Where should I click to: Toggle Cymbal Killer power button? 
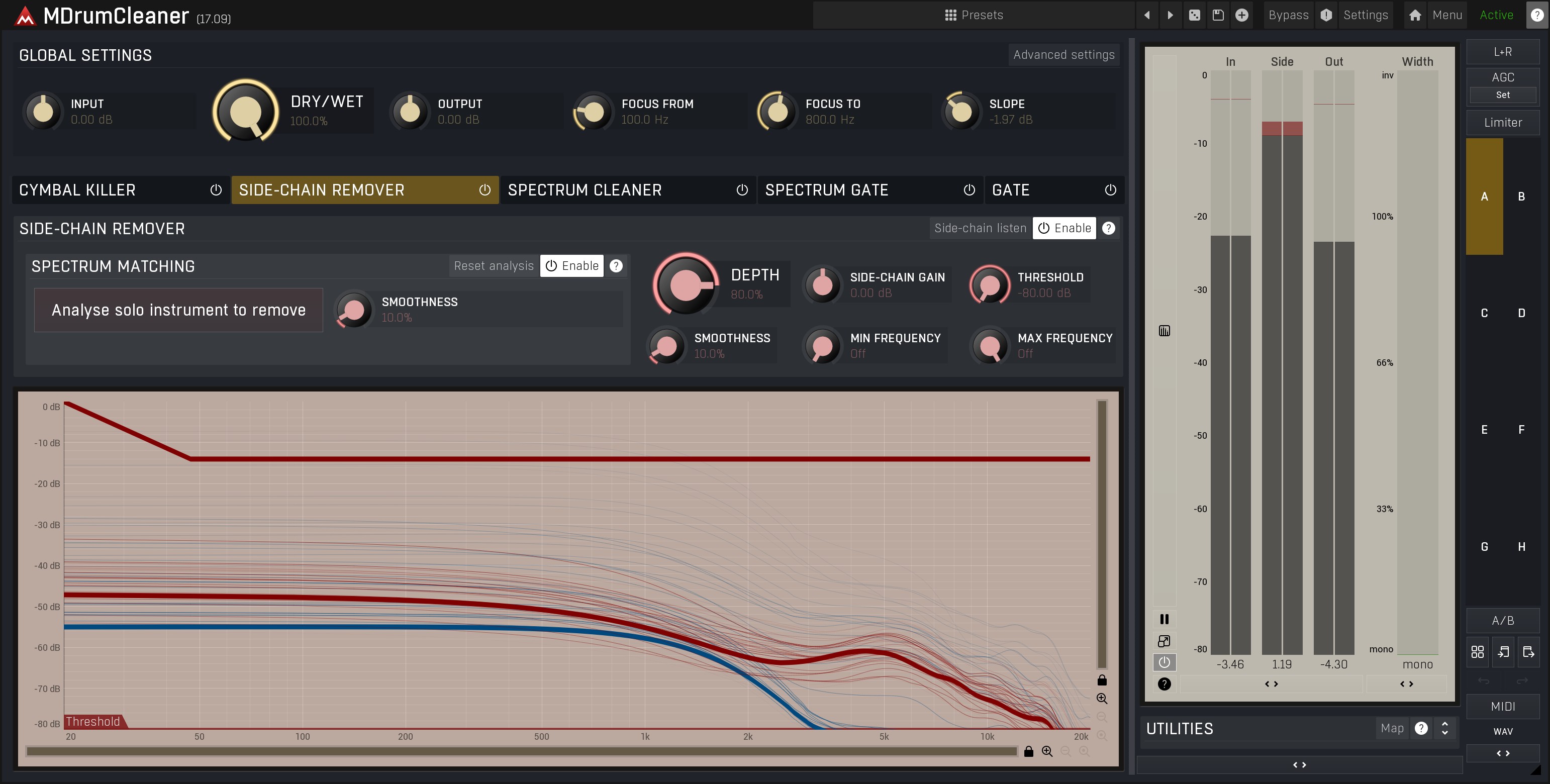216,190
